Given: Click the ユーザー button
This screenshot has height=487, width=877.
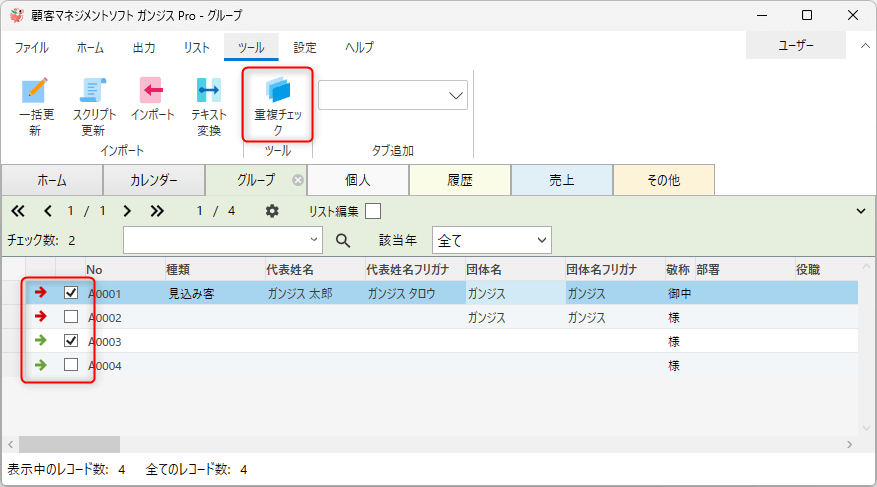Looking at the screenshot, I should 796,46.
